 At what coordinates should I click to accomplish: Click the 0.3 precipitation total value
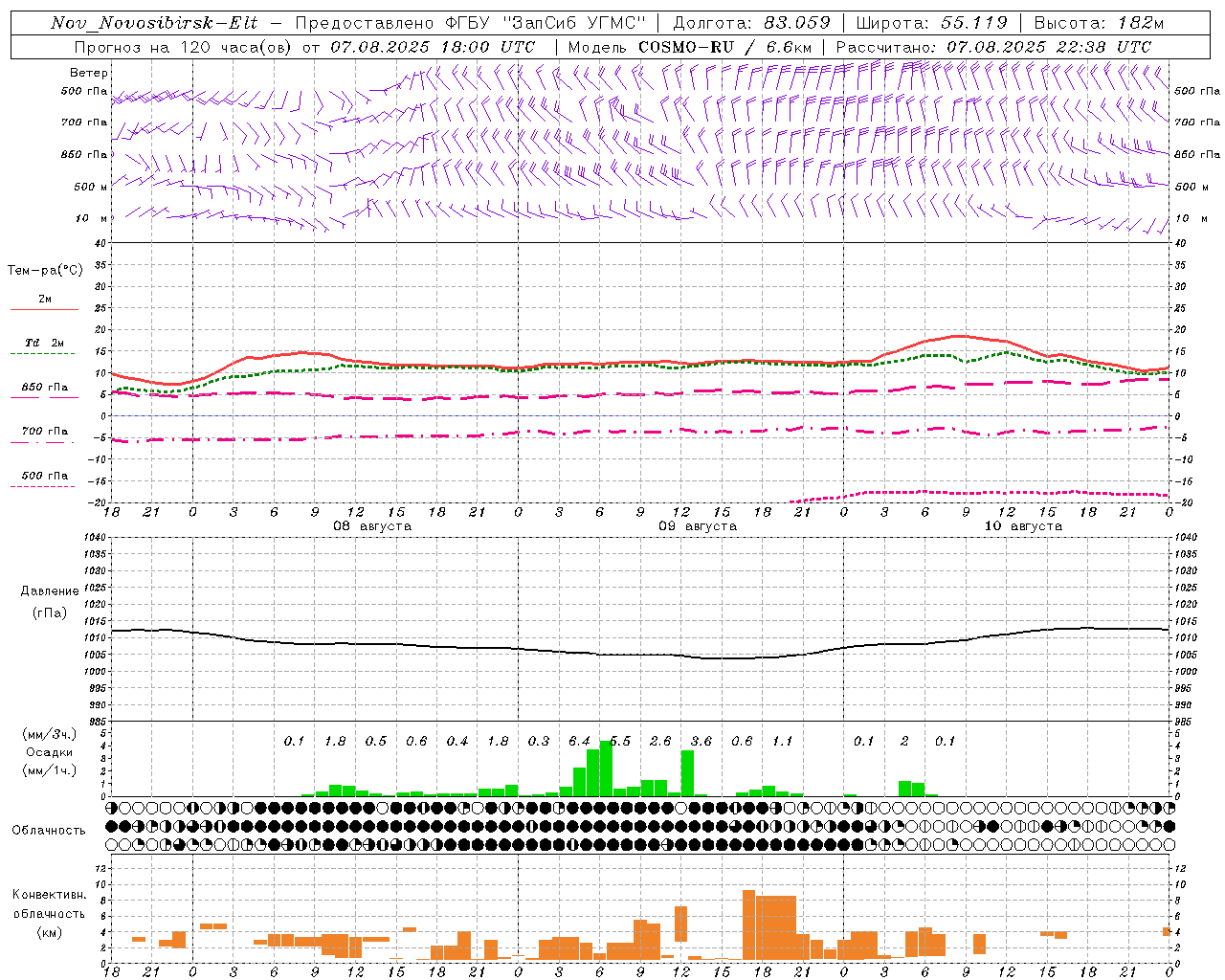point(539,742)
